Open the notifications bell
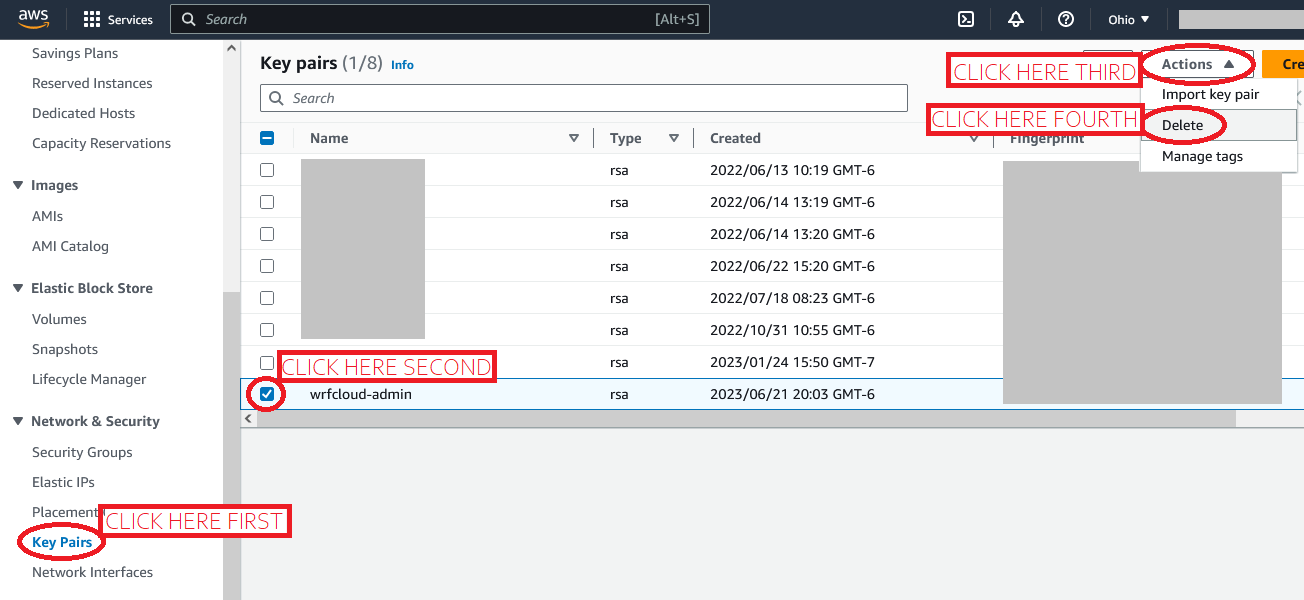Screen dimensions: 1304x600 (1016, 19)
